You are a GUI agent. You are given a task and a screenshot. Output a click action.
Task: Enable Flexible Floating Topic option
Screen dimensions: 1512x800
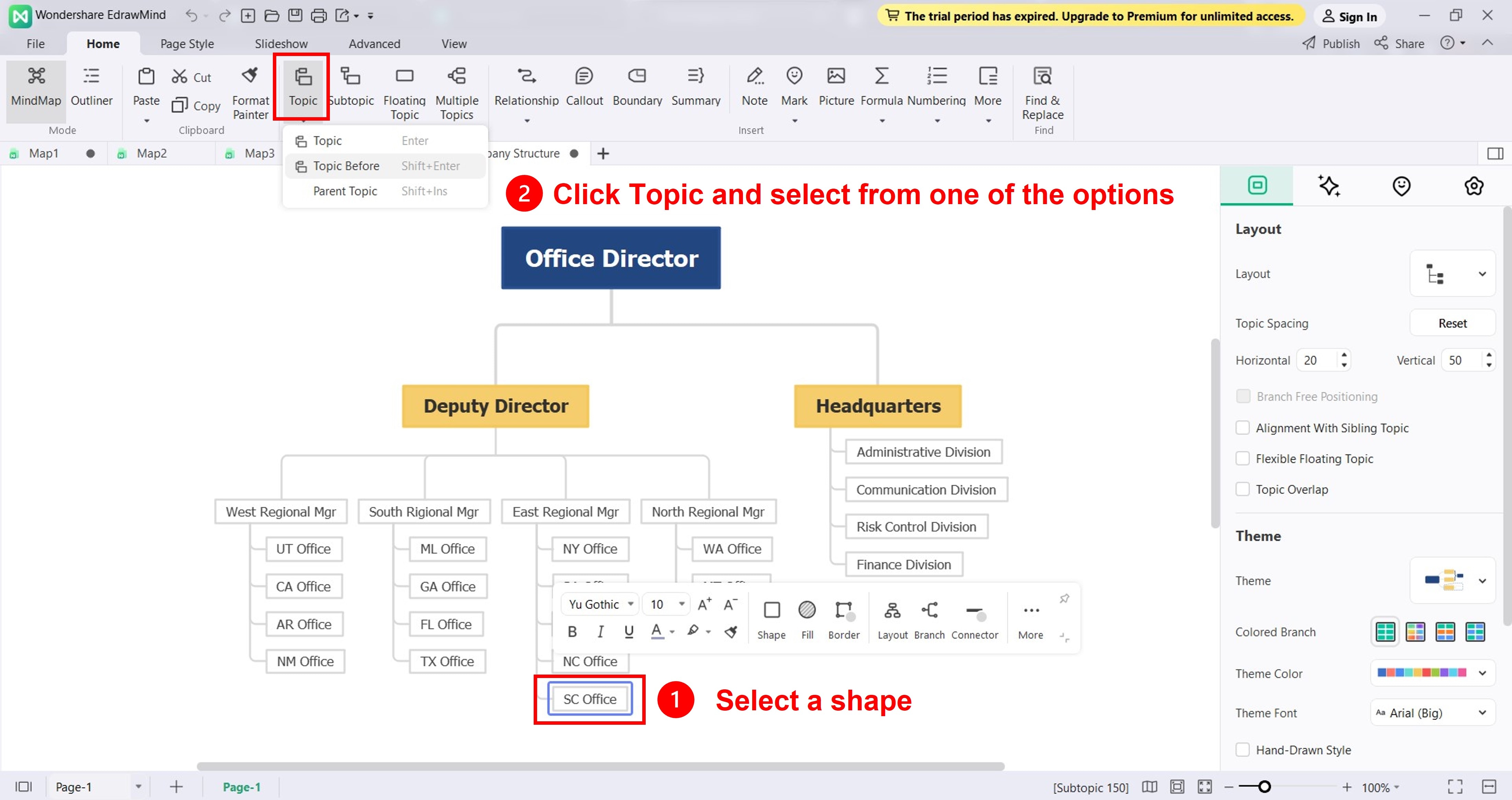click(1244, 458)
